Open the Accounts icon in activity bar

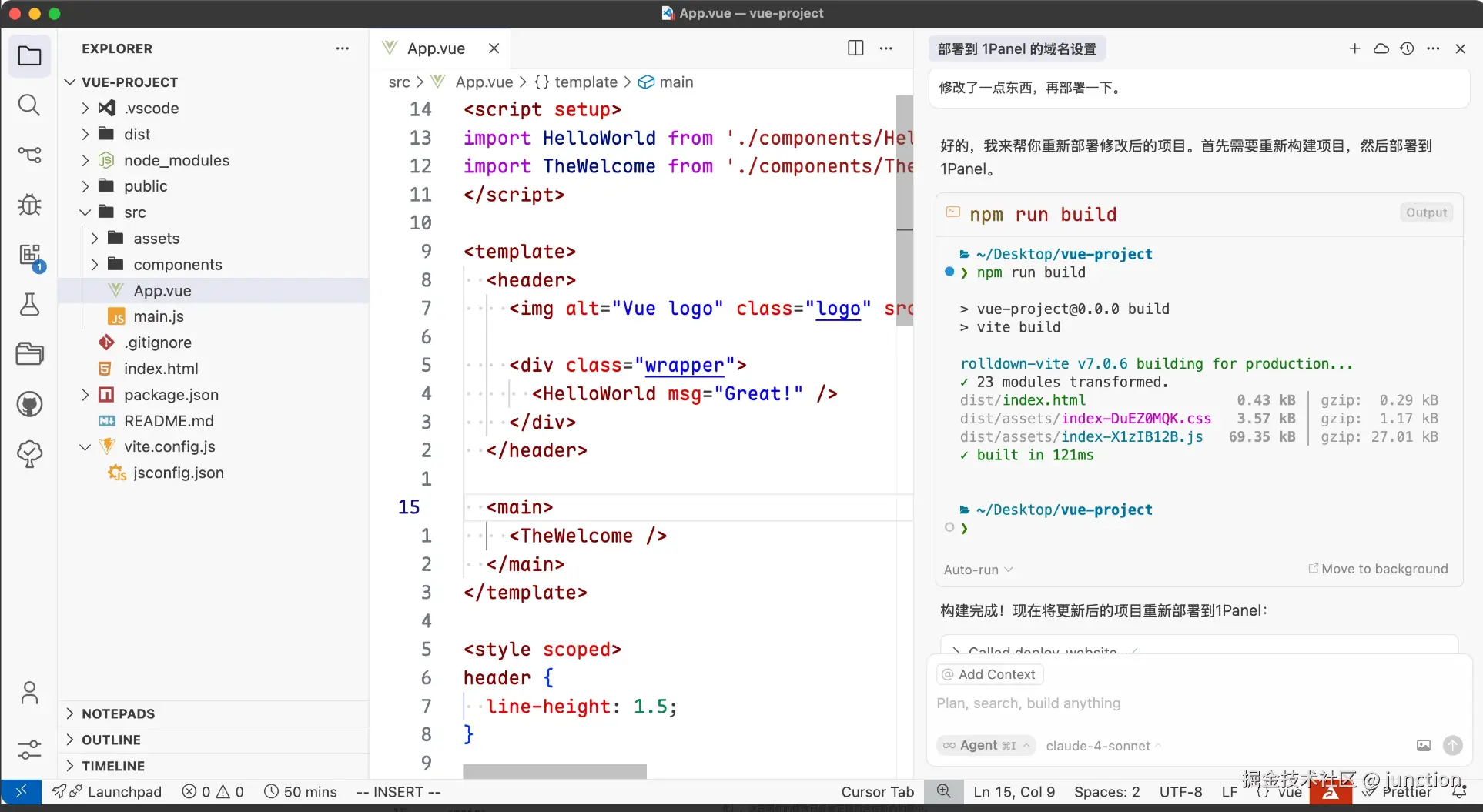29,693
